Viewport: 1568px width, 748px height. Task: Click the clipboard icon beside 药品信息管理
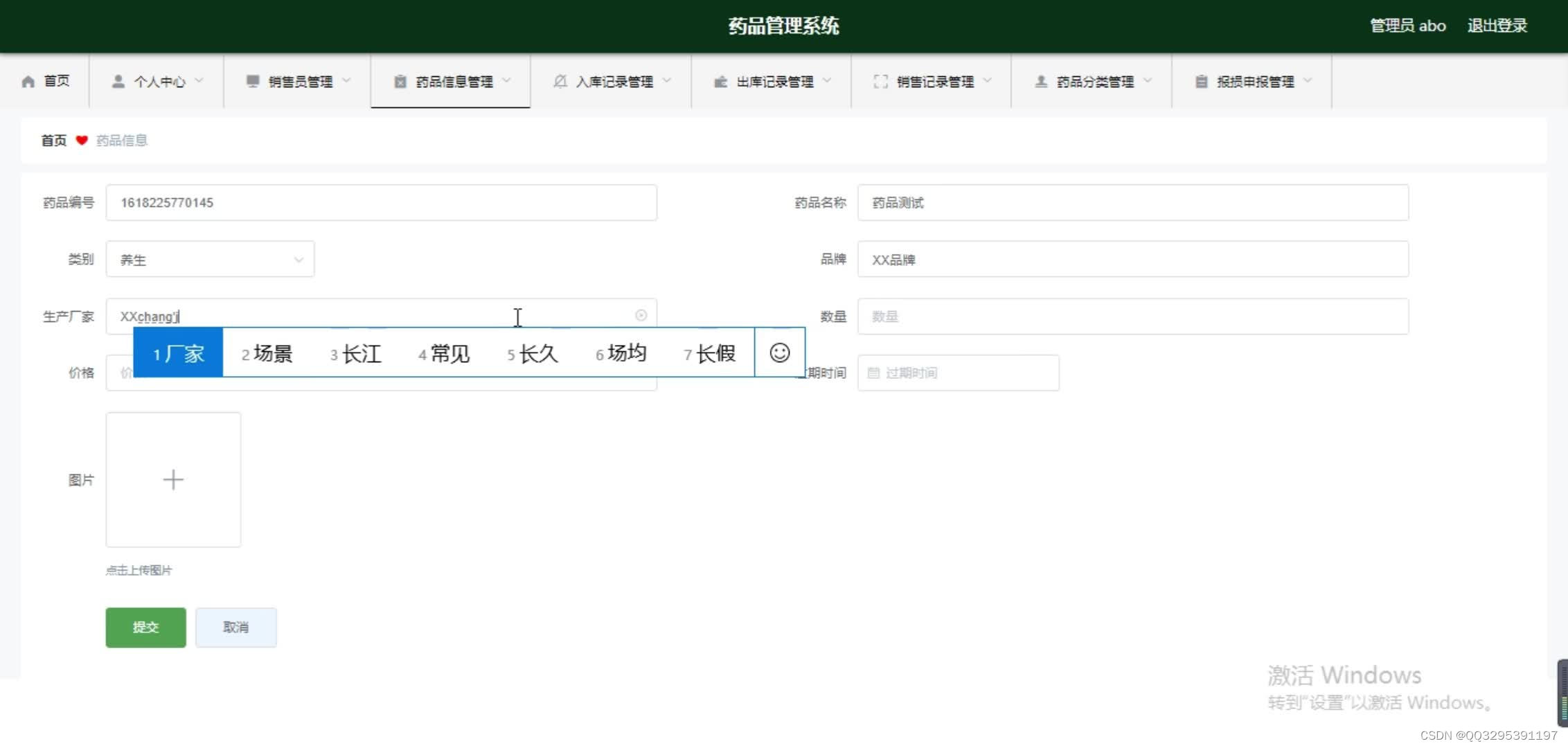[400, 82]
